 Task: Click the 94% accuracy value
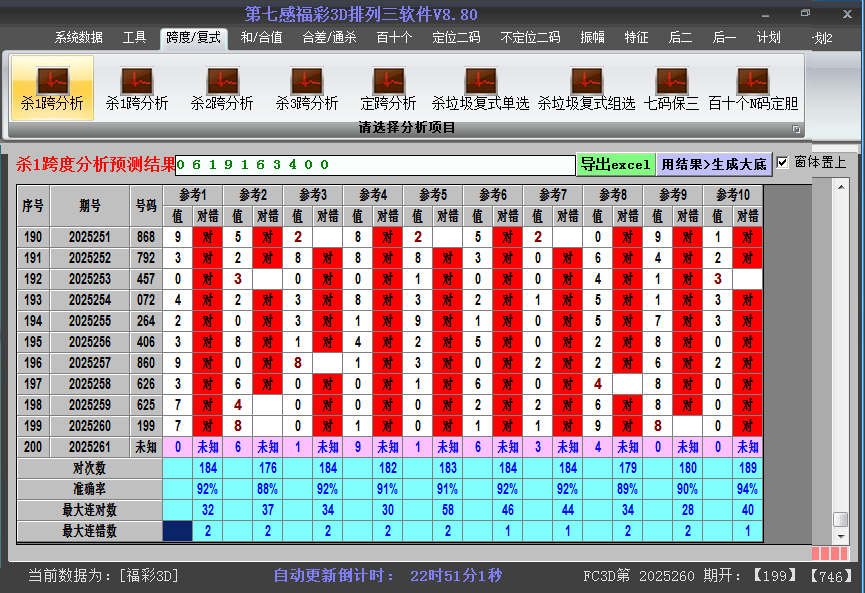click(747, 489)
